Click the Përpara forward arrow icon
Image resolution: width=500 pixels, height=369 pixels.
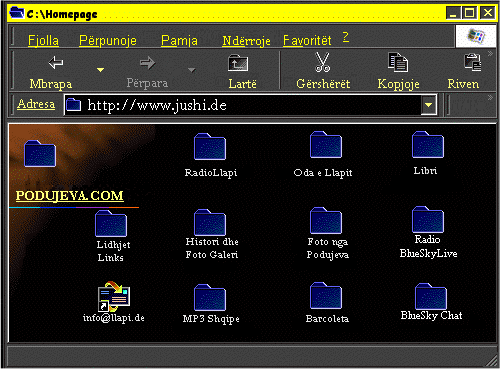click(147, 62)
